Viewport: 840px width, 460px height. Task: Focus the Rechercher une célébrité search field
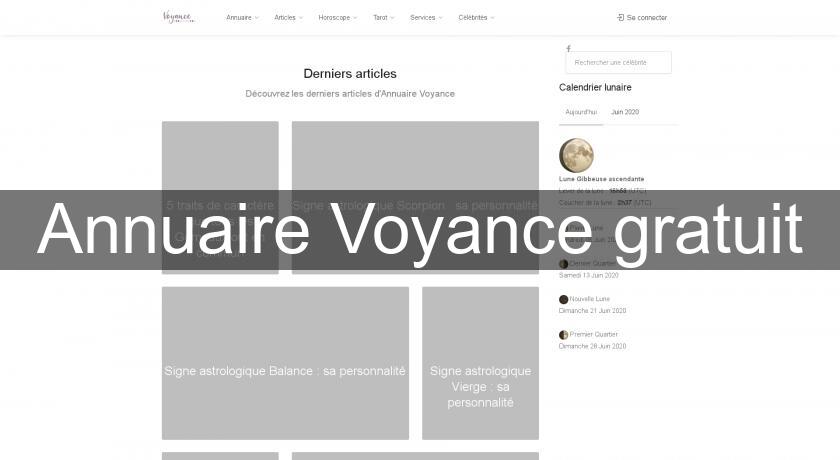tap(618, 63)
